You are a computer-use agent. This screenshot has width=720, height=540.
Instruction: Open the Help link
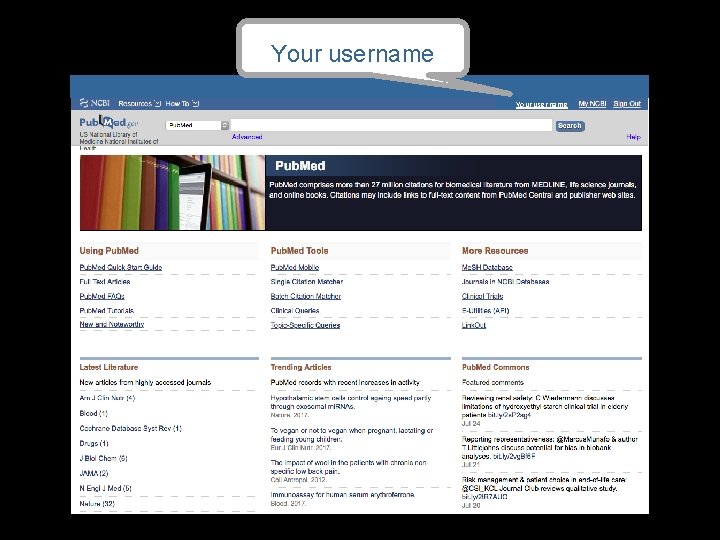633,137
